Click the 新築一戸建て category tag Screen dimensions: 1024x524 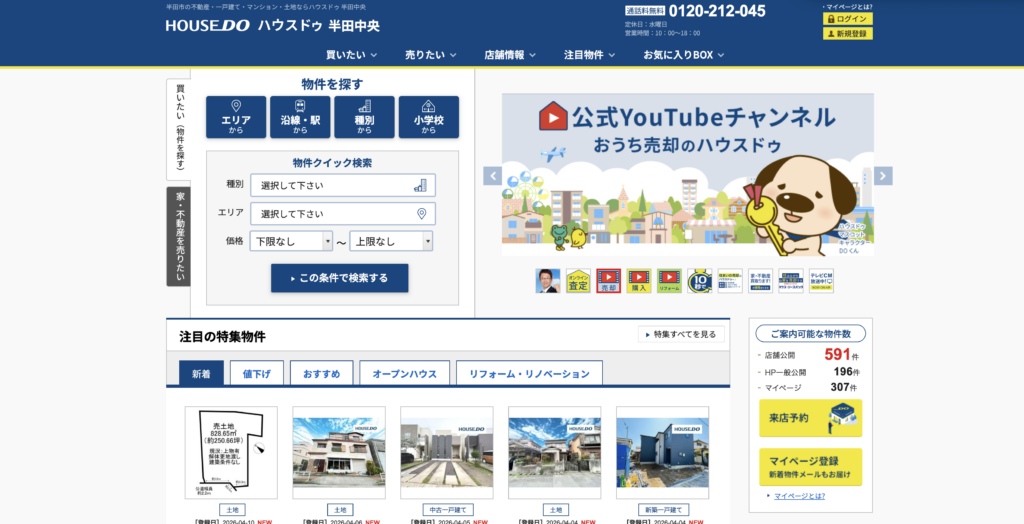click(663, 510)
